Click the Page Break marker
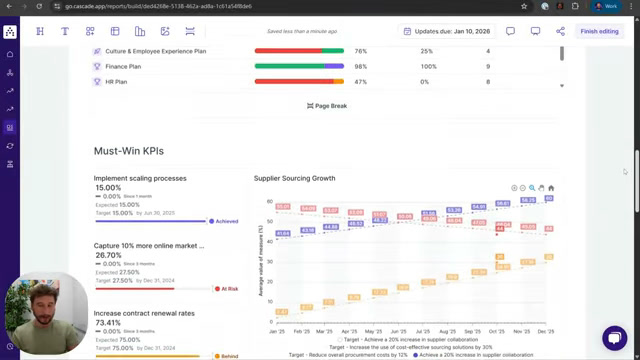This screenshot has height=360, width=640. 327,106
